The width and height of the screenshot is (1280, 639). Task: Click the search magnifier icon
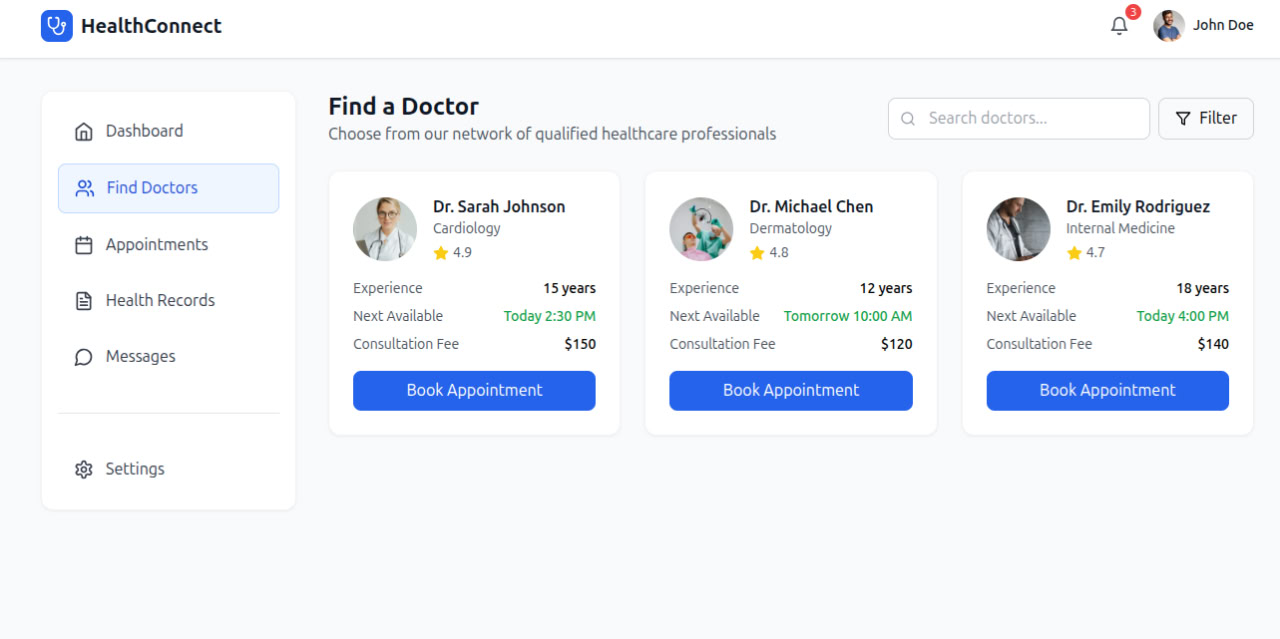[907, 118]
